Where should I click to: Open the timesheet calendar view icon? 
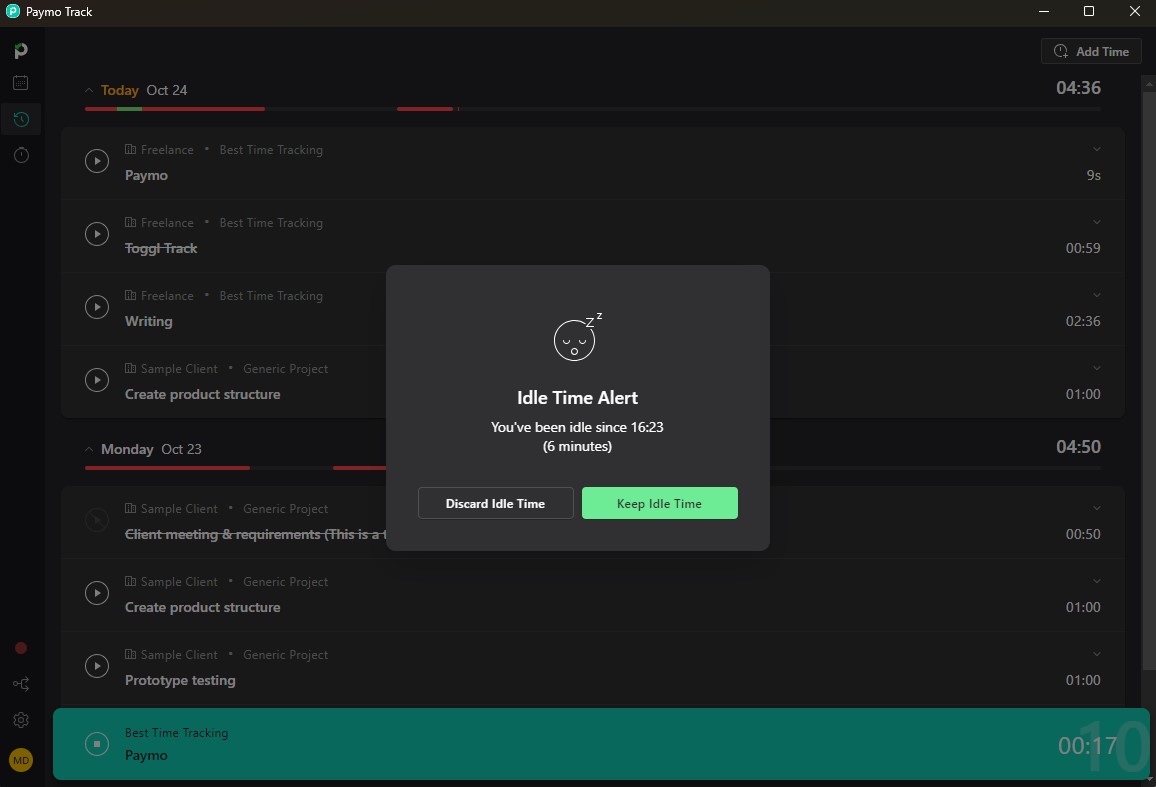(x=21, y=84)
